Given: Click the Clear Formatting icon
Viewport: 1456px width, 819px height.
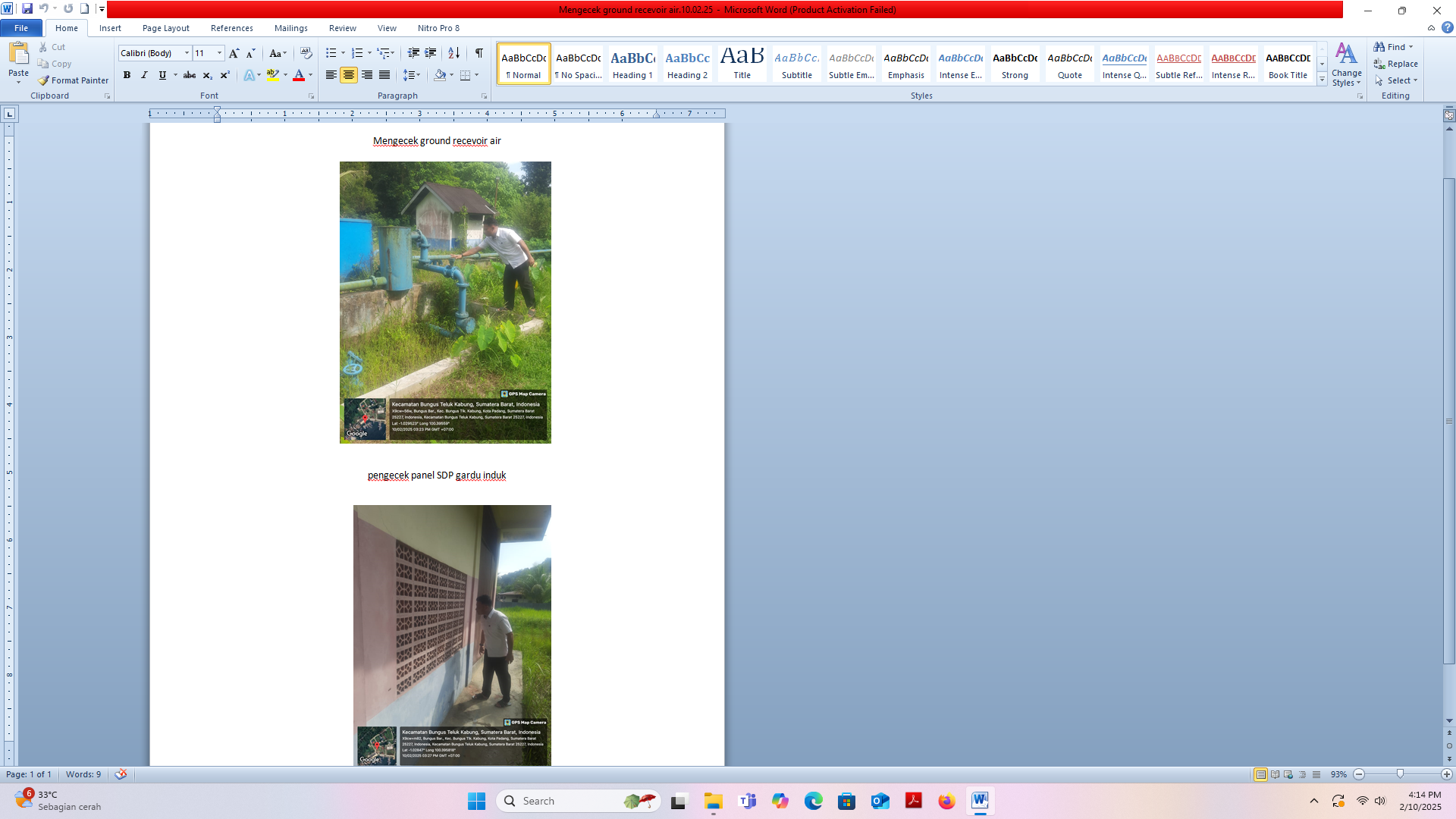Looking at the screenshot, I should [306, 53].
